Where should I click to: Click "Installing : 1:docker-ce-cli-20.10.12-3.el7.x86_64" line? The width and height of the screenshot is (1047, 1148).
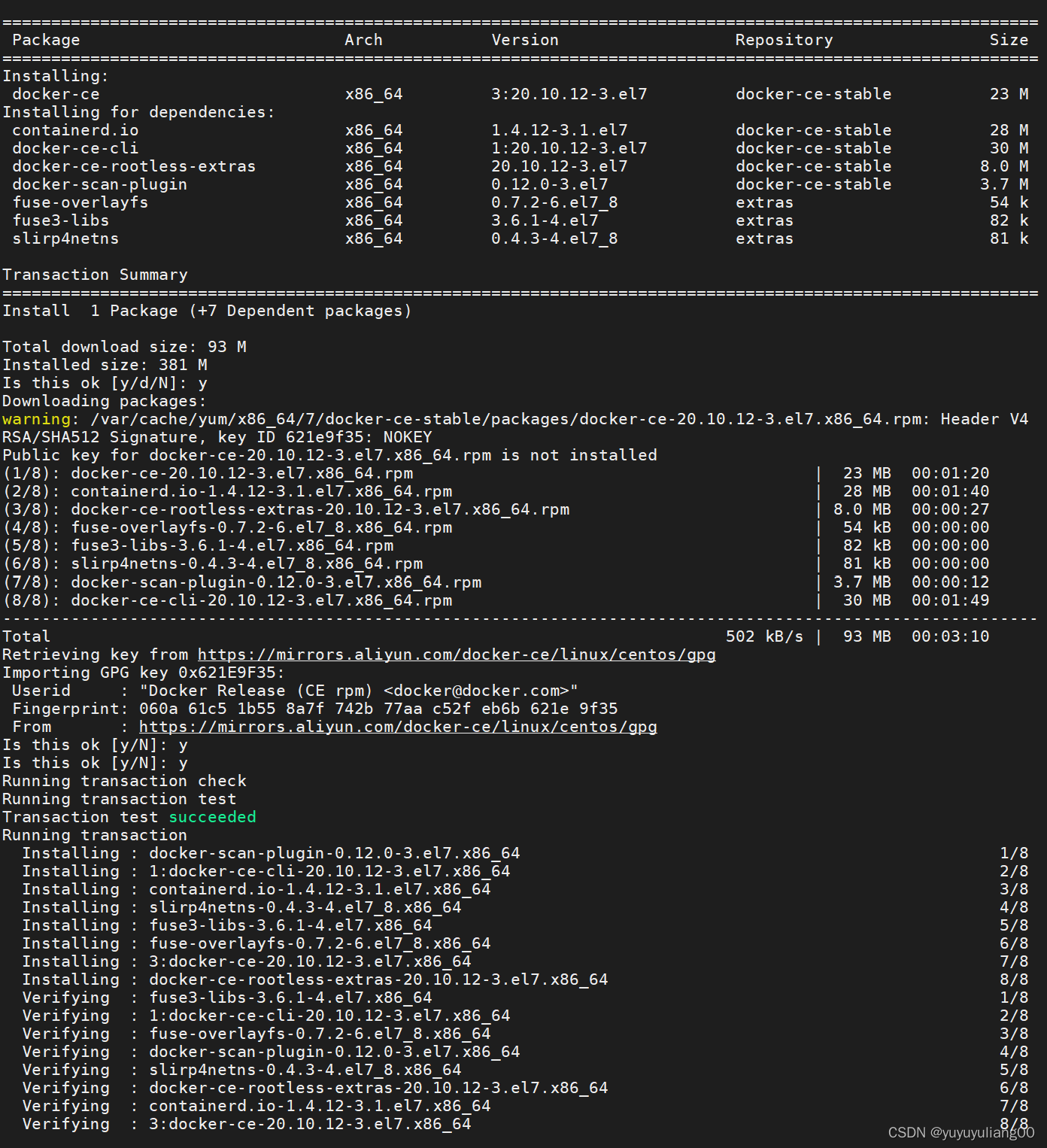(x=525, y=871)
